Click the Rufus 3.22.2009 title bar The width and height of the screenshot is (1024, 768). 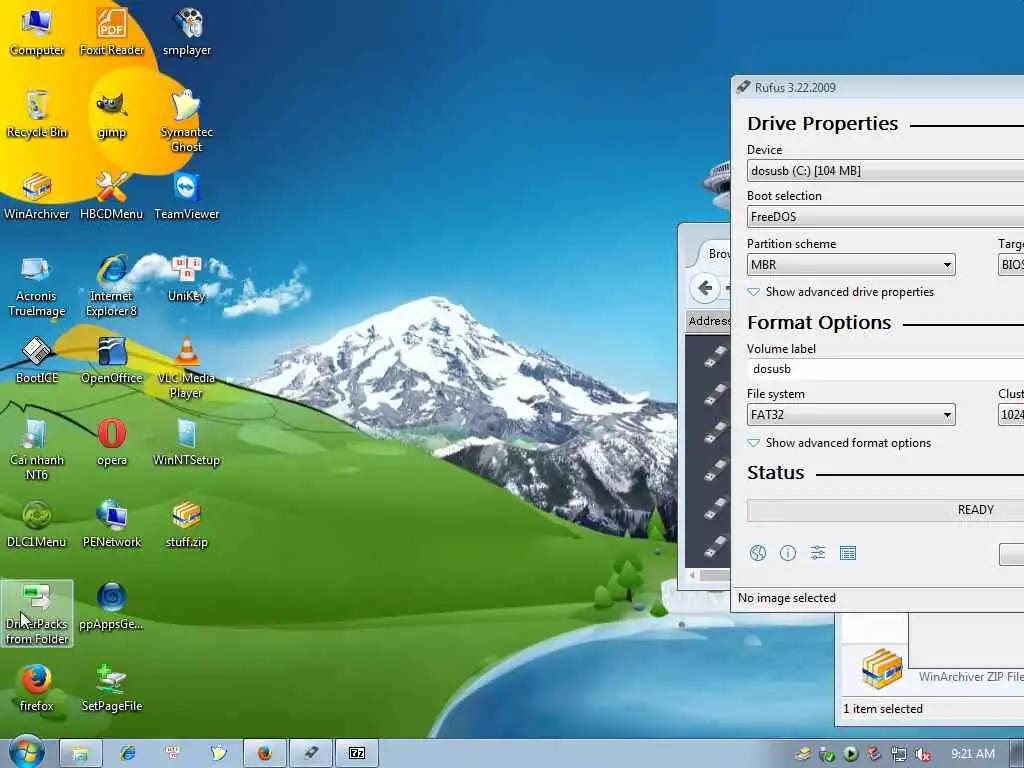(878, 88)
